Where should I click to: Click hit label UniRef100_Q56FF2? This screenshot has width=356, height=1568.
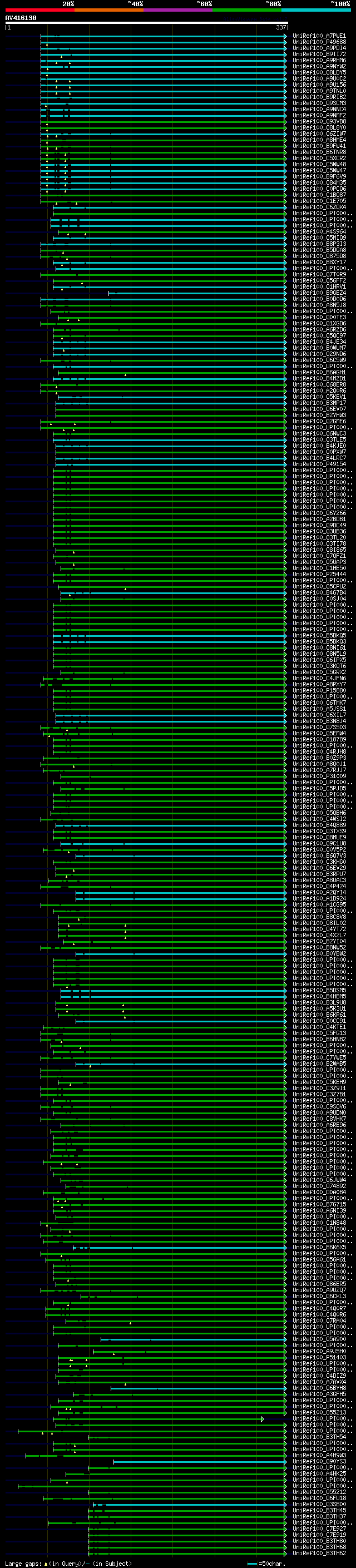tap(319, 280)
